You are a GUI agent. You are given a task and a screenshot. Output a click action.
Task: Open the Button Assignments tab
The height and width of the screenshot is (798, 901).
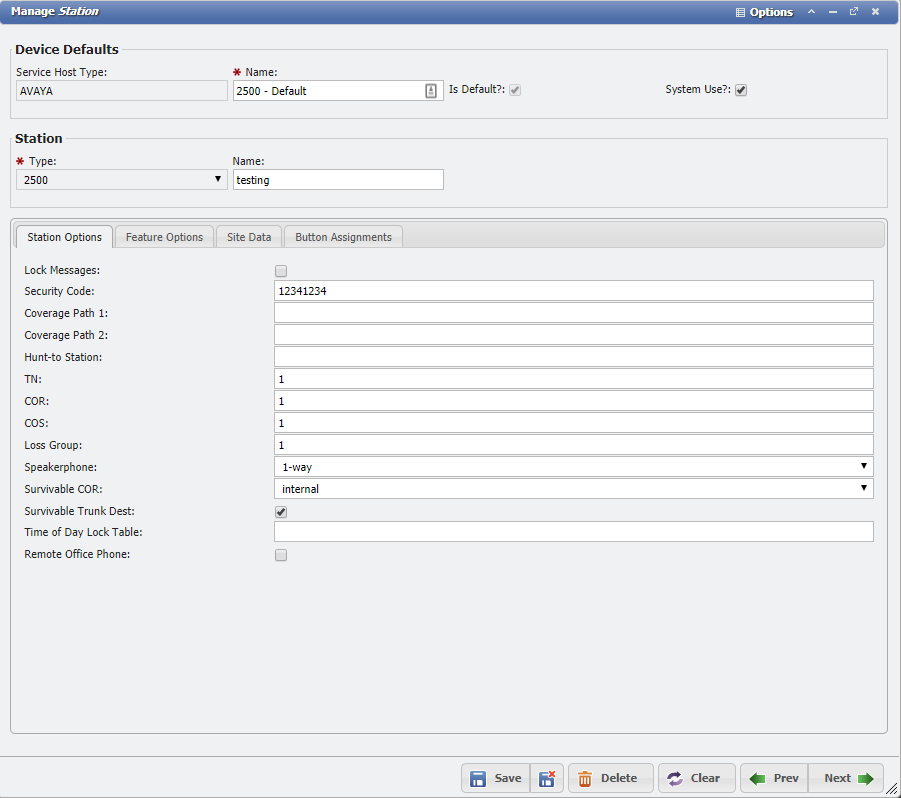point(343,237)
